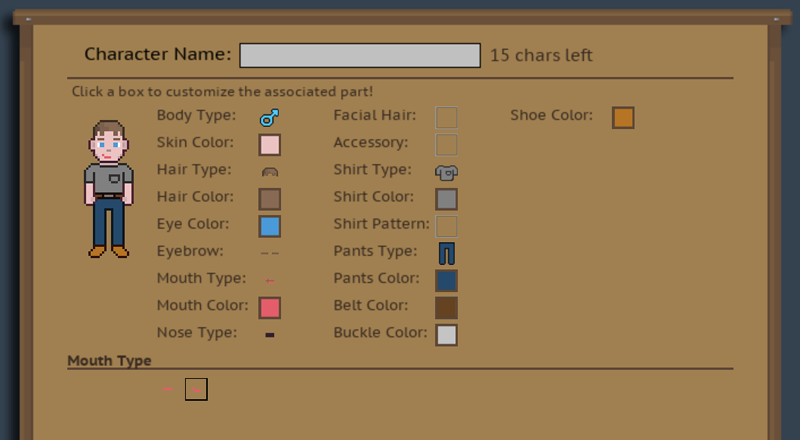The height and width of the screenshot is (440, 800).
Task: Open the Shirt Type t-shirt icon
Action: click(x=446, y=173)
